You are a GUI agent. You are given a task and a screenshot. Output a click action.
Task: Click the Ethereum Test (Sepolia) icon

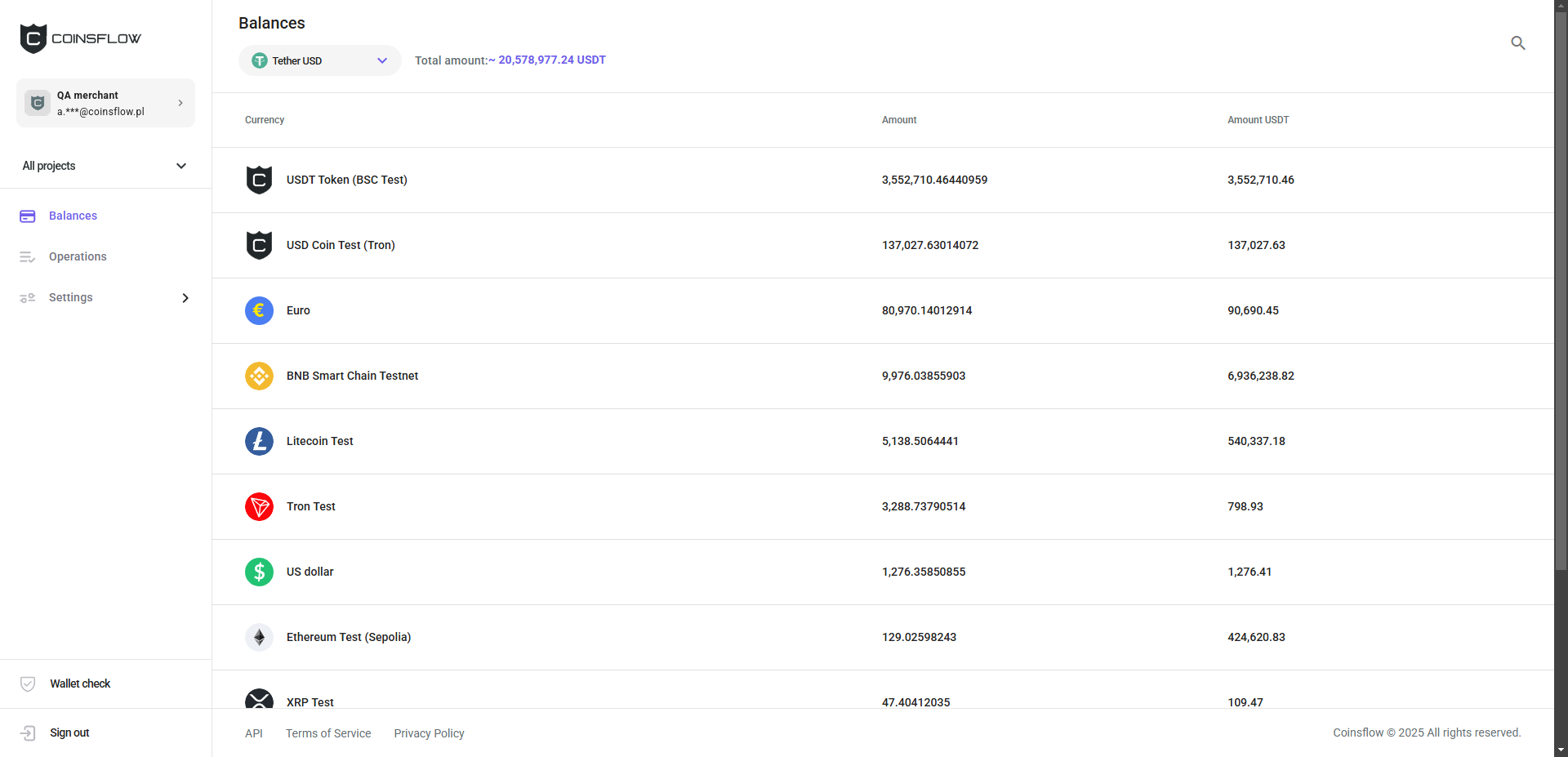coord(259,637)
